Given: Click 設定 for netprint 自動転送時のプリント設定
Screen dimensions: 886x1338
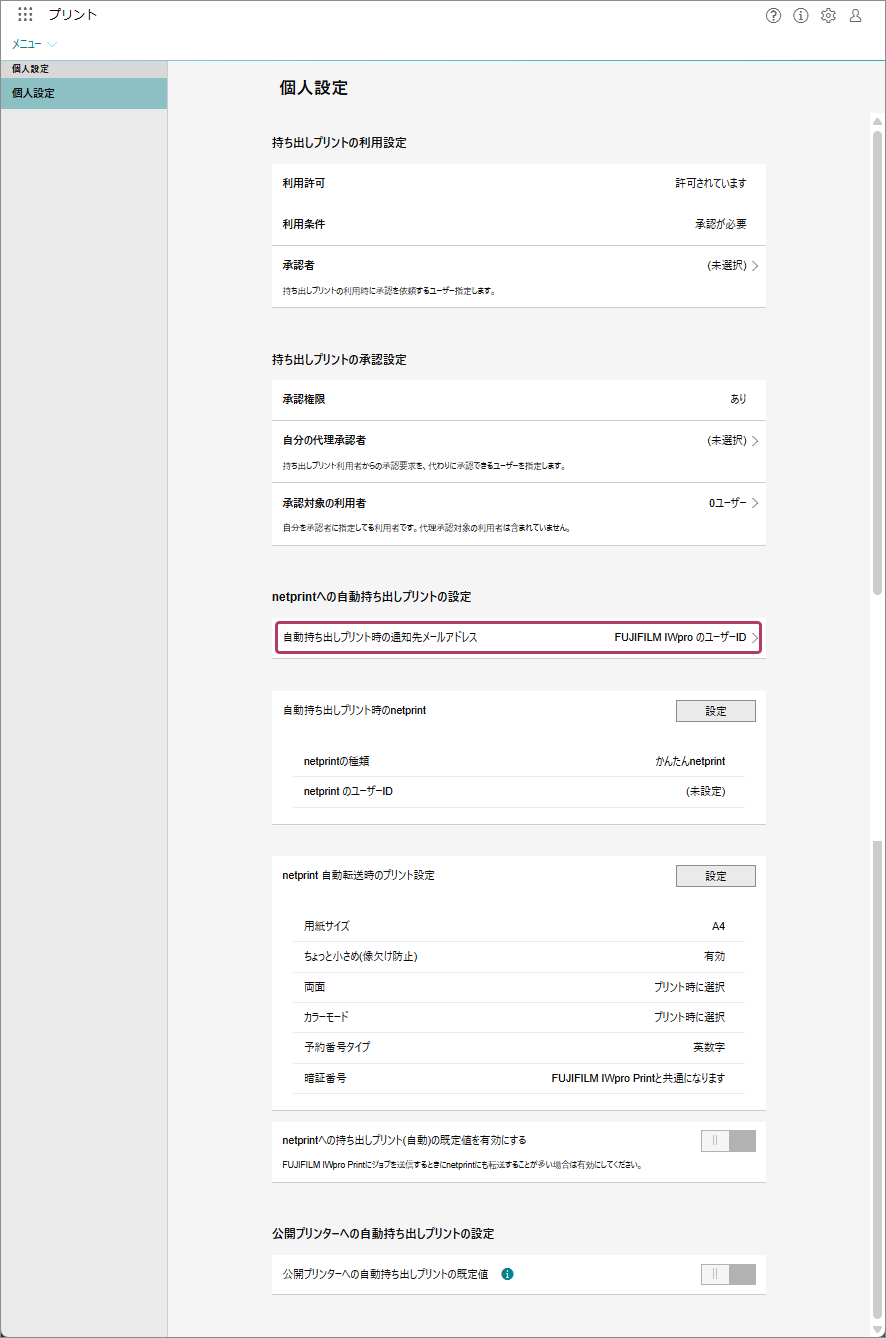Looking at the screenshot, I should pyautogui.click(x=715, y=875).
